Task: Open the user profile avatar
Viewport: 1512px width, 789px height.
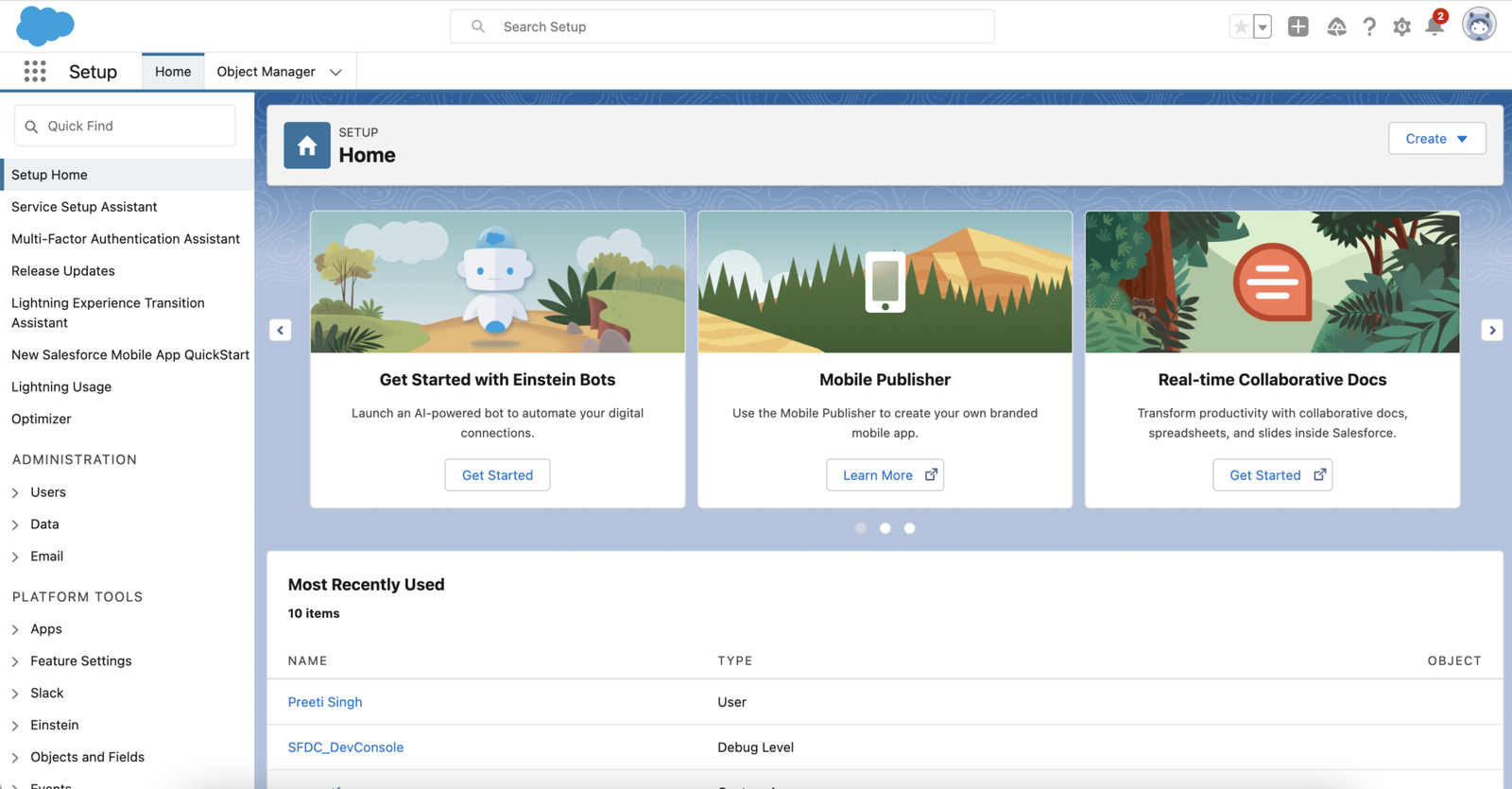Action: 1479,25
